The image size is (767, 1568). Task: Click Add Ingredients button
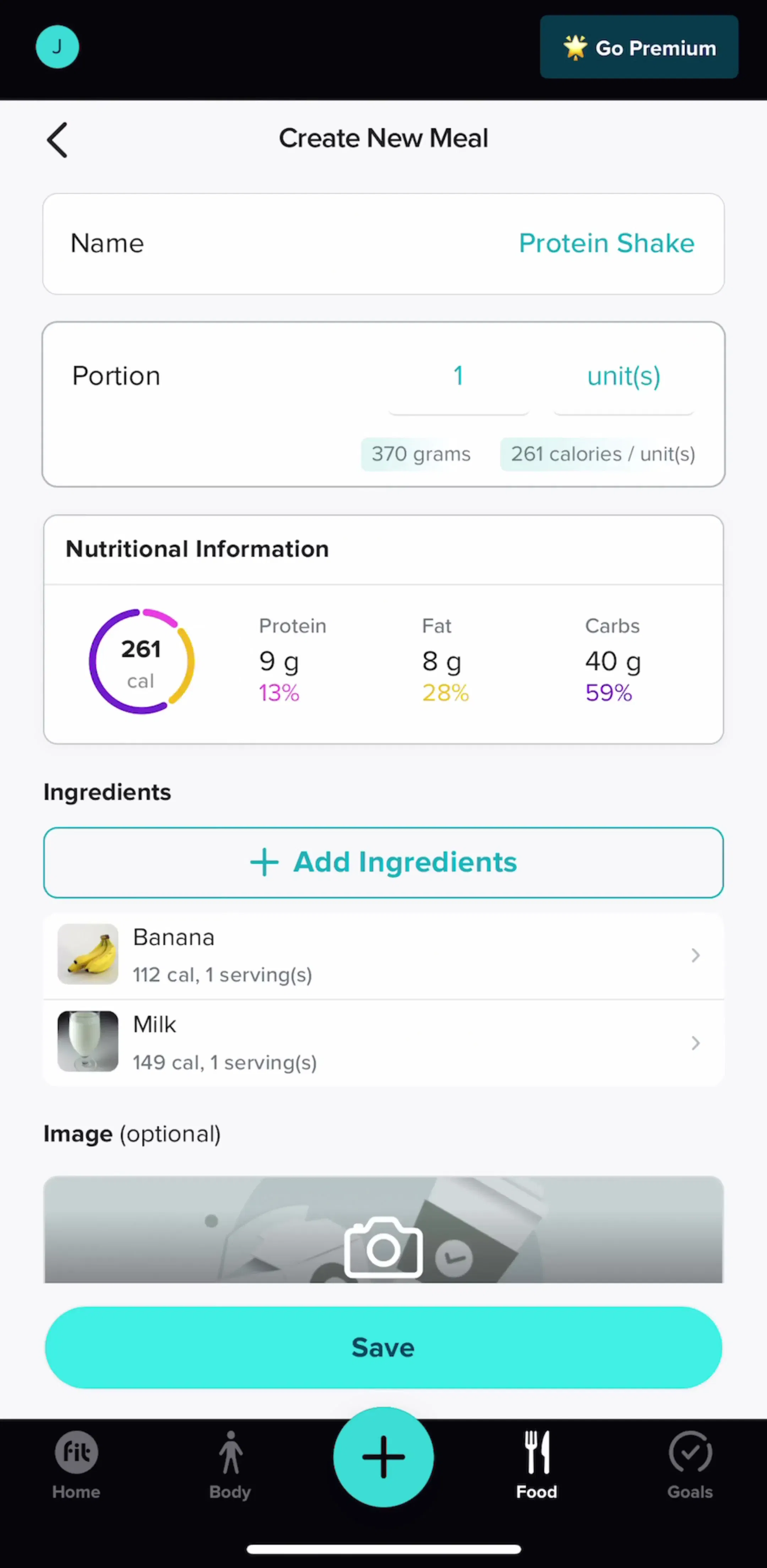pos(383,862)
